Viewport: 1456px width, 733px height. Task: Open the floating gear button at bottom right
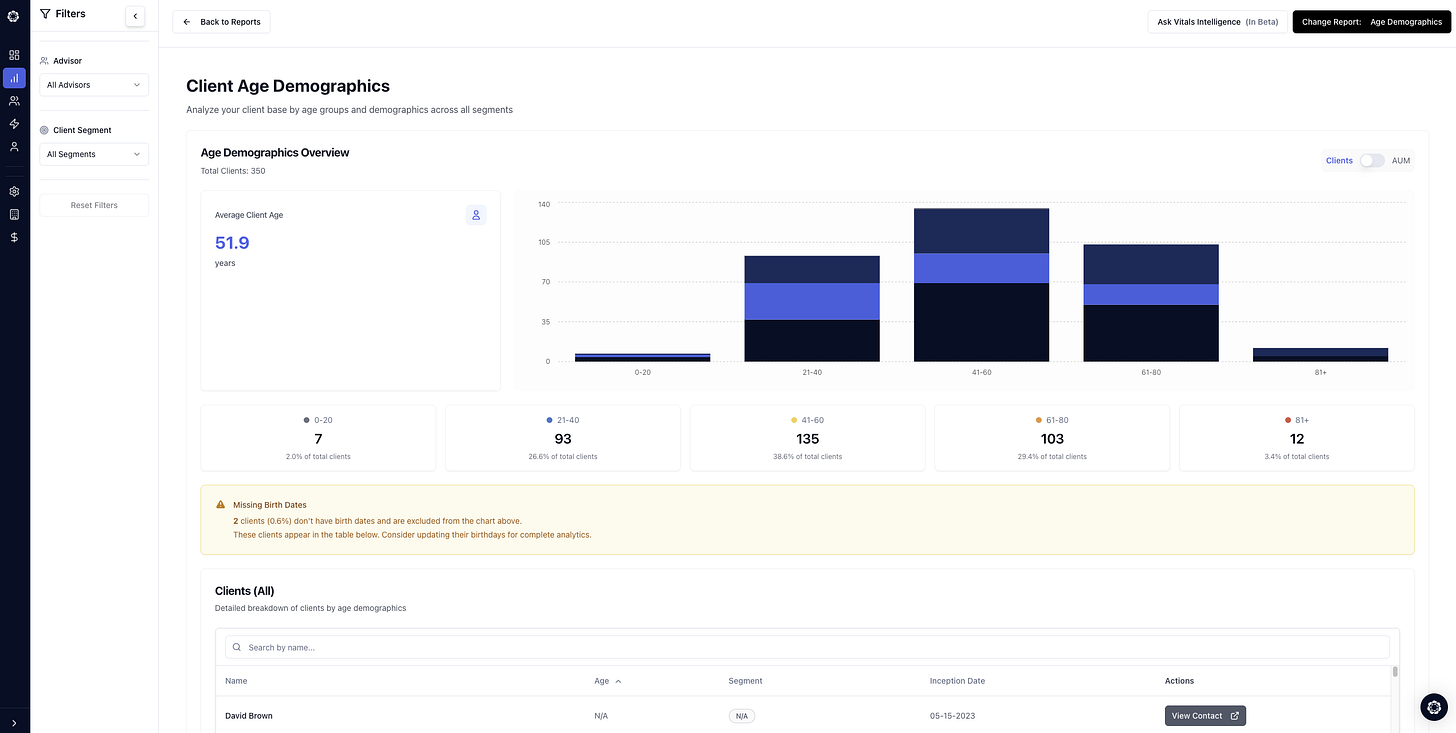[1433, 707]
